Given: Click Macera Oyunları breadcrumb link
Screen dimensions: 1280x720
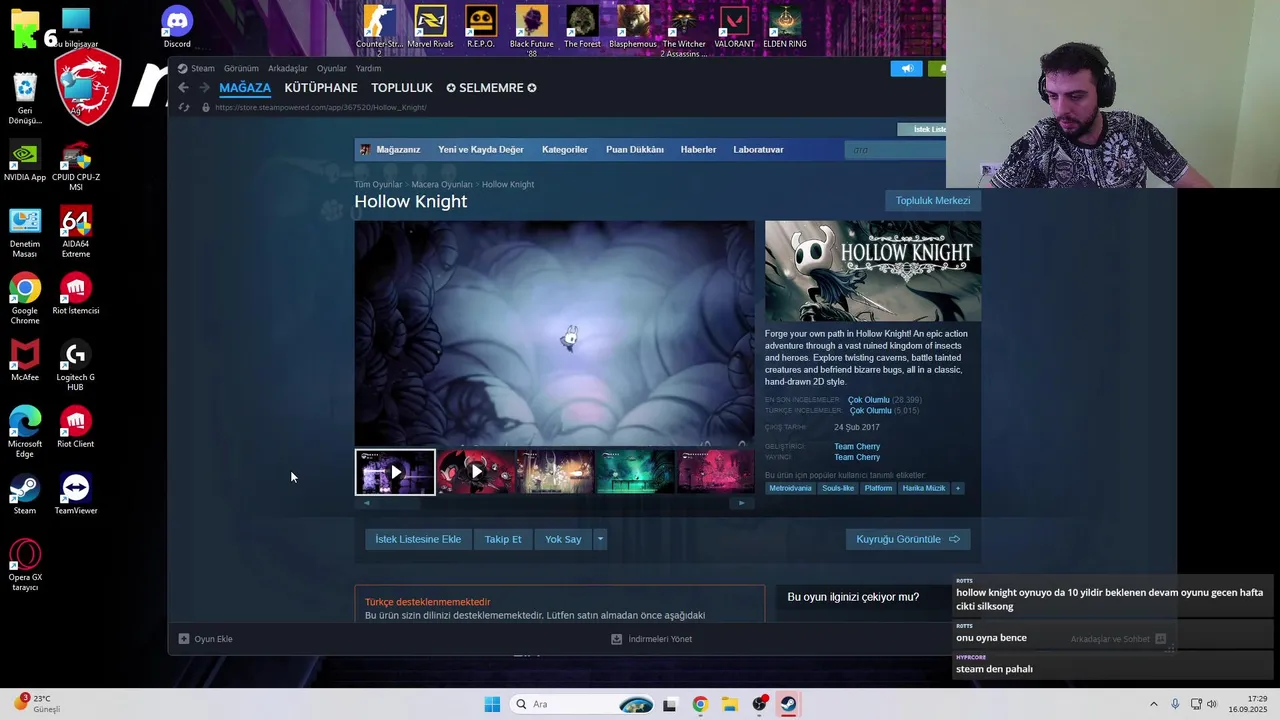Looking at the screenshot, I should point(442,185).
